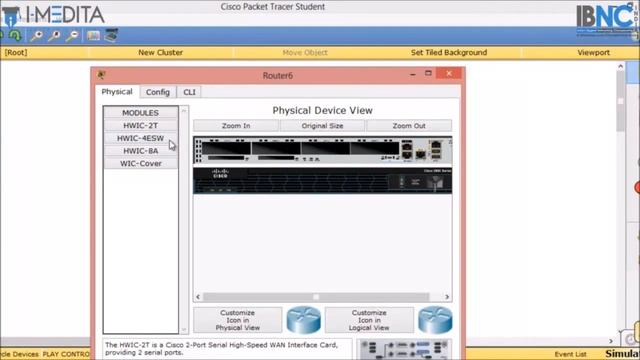Select the HWIC-4ESW module

coord(140,138)
